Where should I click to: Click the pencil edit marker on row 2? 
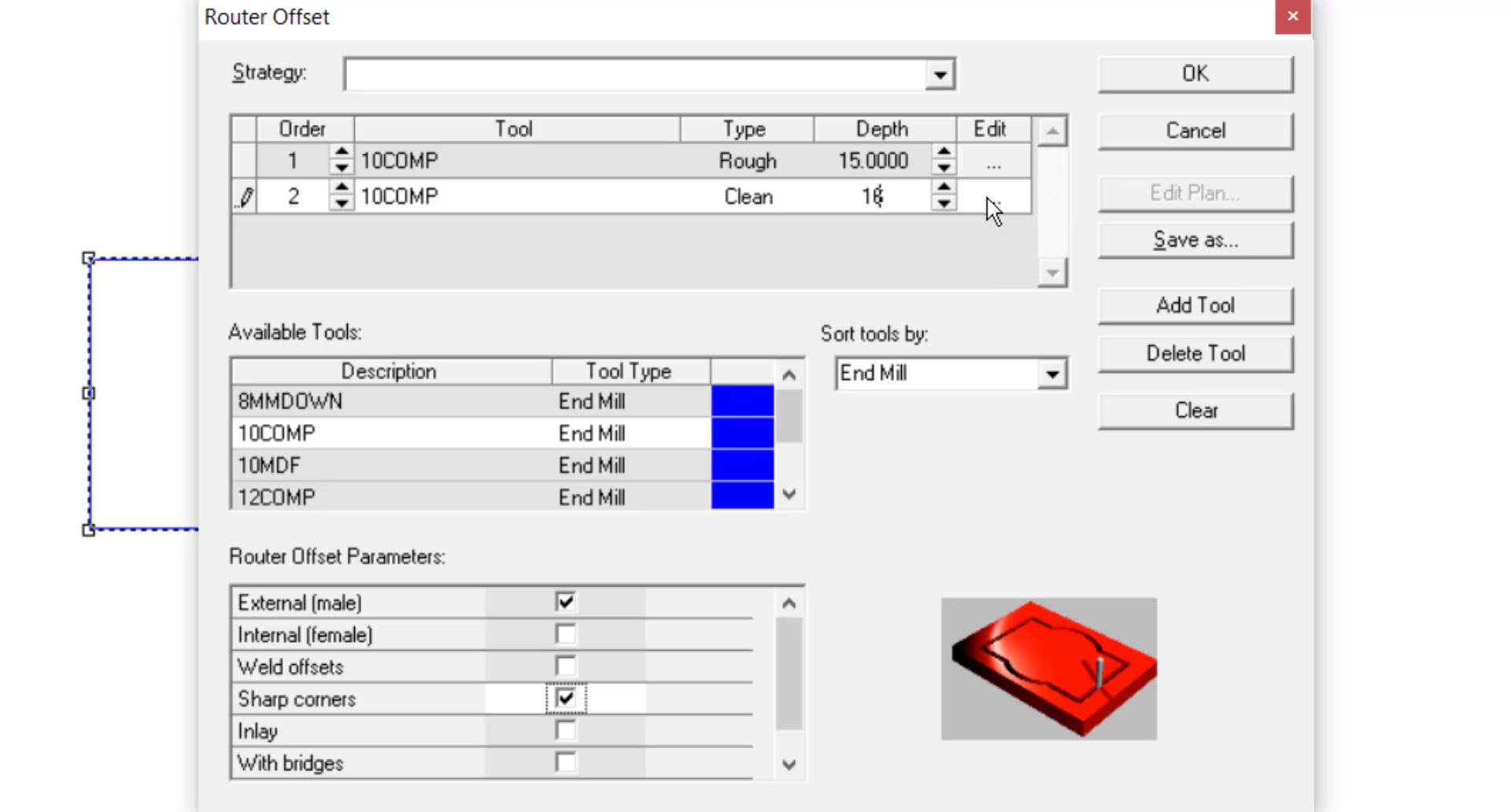pos(245,197)
